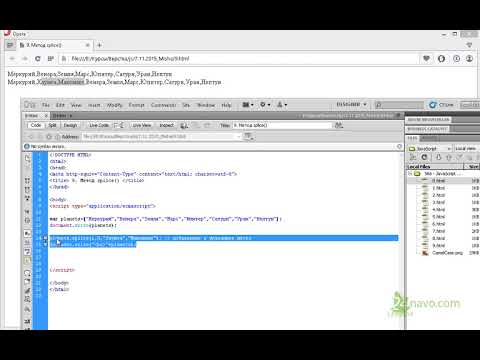Open Dreamweaver Help menu
This screenshot has height=360, width=480.
click(x=226, y=105)
